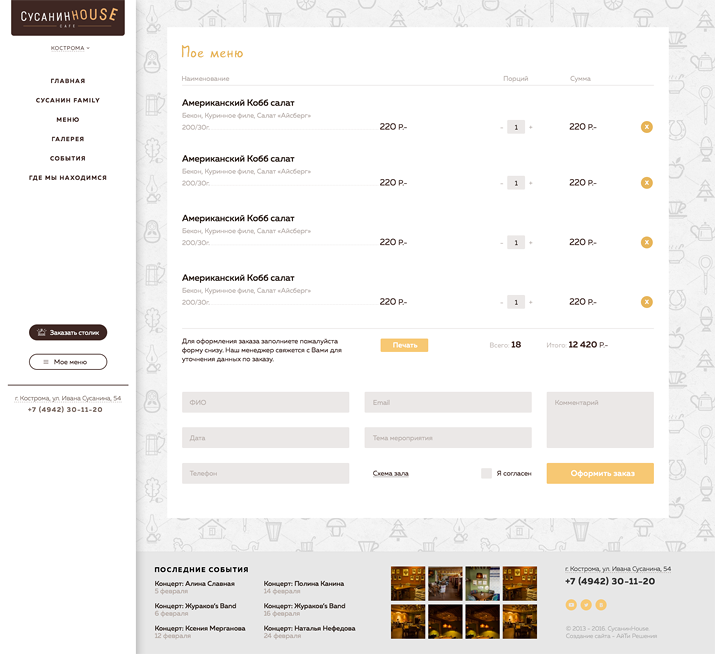Open the Схема зала link
Image resolution: width=715 pixels, height=654 pixels.
pos(390,473)
